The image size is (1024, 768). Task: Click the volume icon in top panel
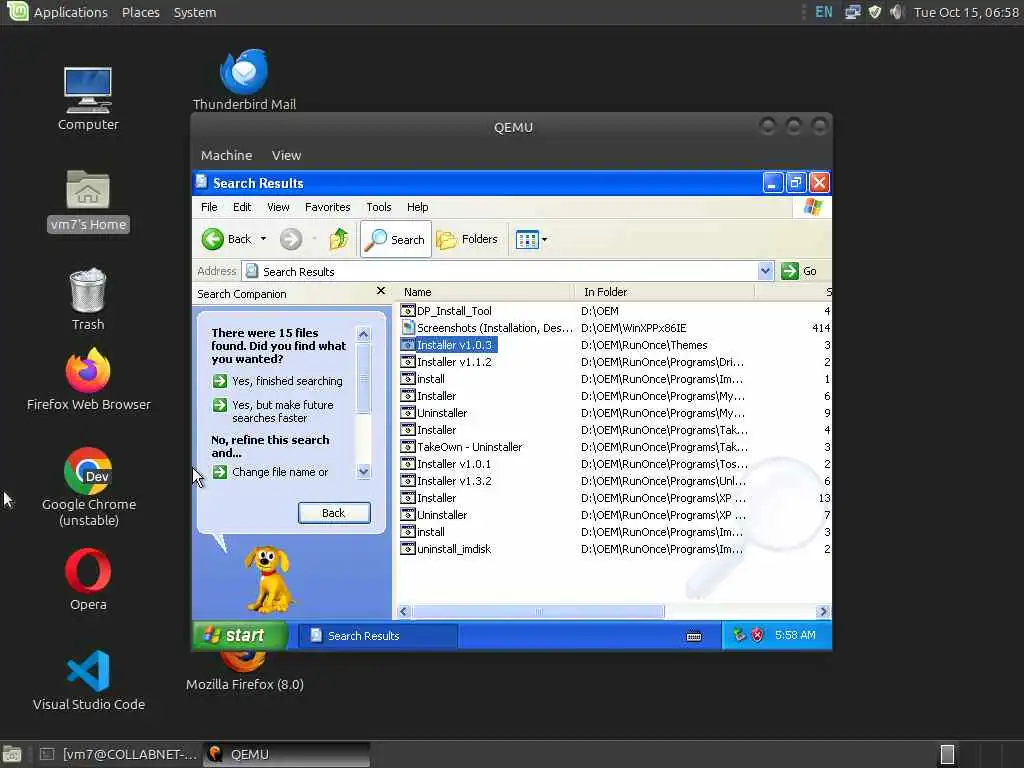pyautogui.click(x=897, y=12)
